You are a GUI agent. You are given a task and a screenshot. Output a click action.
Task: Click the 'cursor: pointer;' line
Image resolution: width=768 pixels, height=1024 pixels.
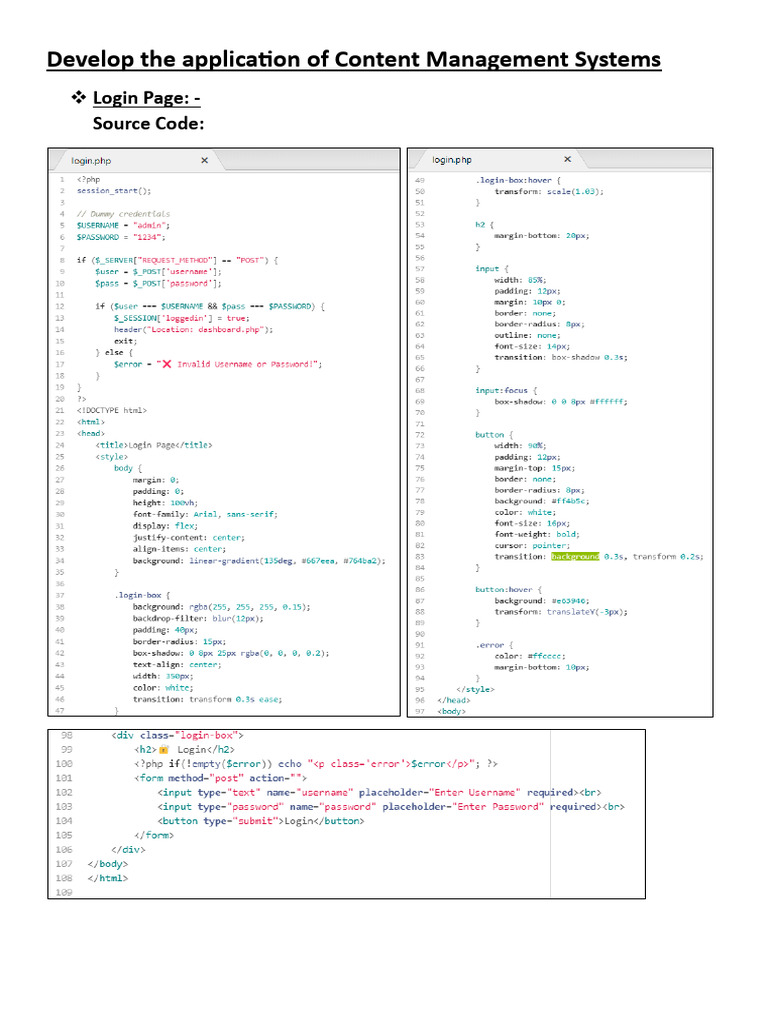pyautogui.click(x=532, y=545)
